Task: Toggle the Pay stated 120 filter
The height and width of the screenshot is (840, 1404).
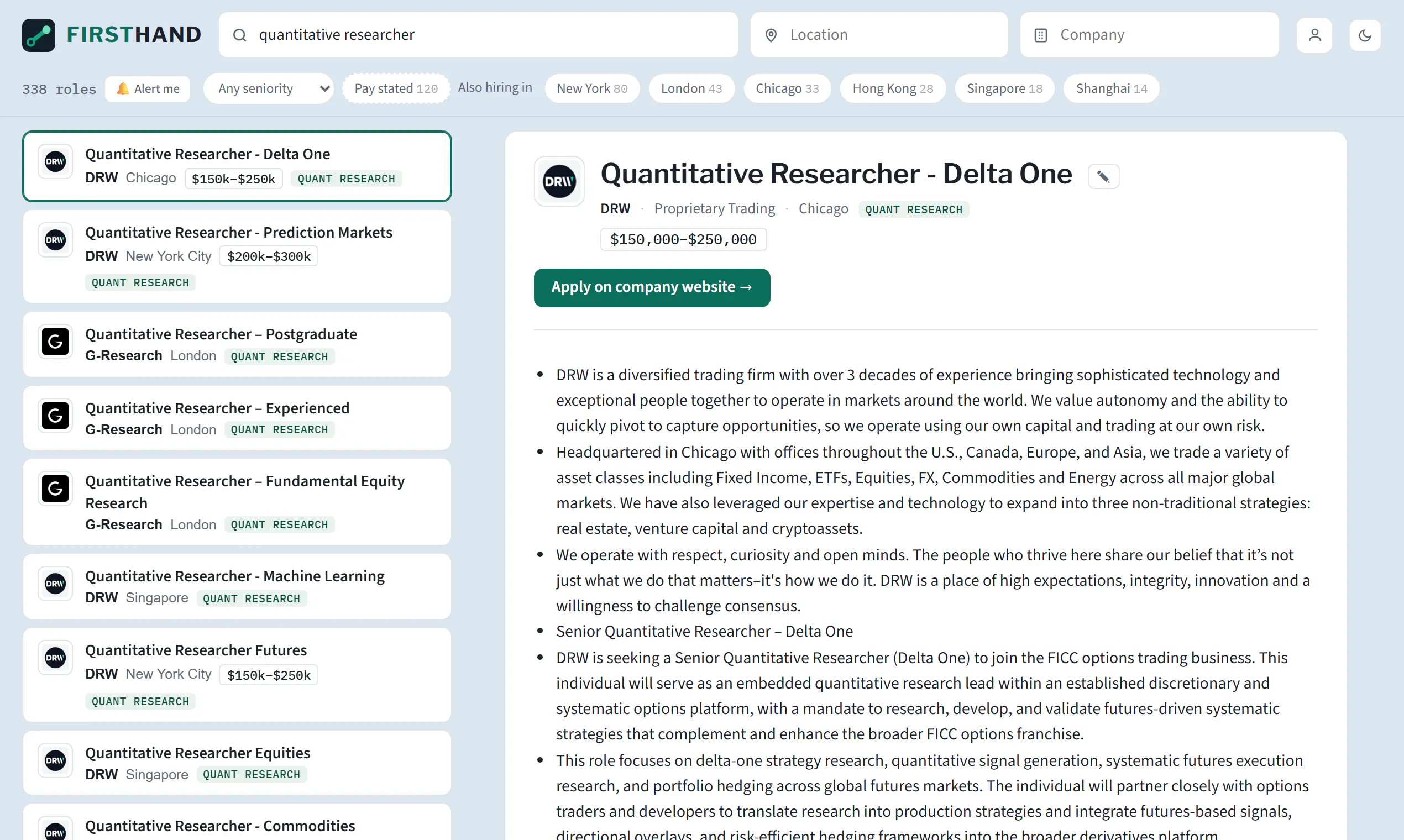Action: 396,88
